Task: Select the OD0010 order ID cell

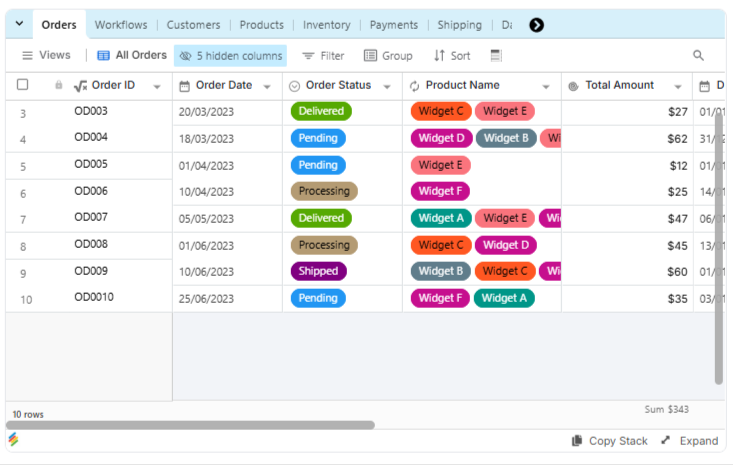Action: 94,297
